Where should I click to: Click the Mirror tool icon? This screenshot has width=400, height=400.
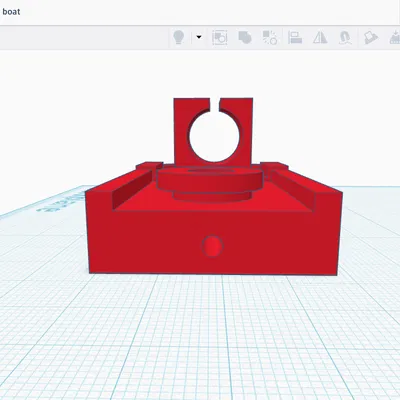(320, 37)
